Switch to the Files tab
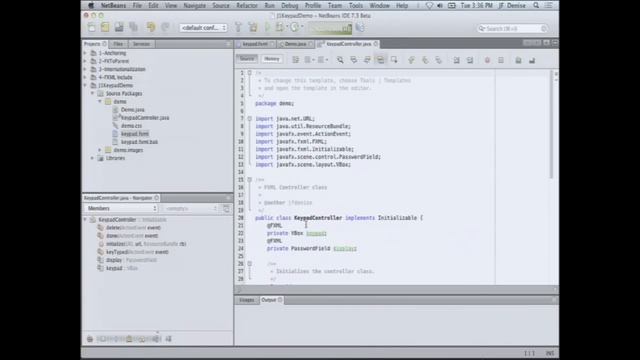Screen dimensions: 640x360 pyautogui.click(x=118, y=44)
